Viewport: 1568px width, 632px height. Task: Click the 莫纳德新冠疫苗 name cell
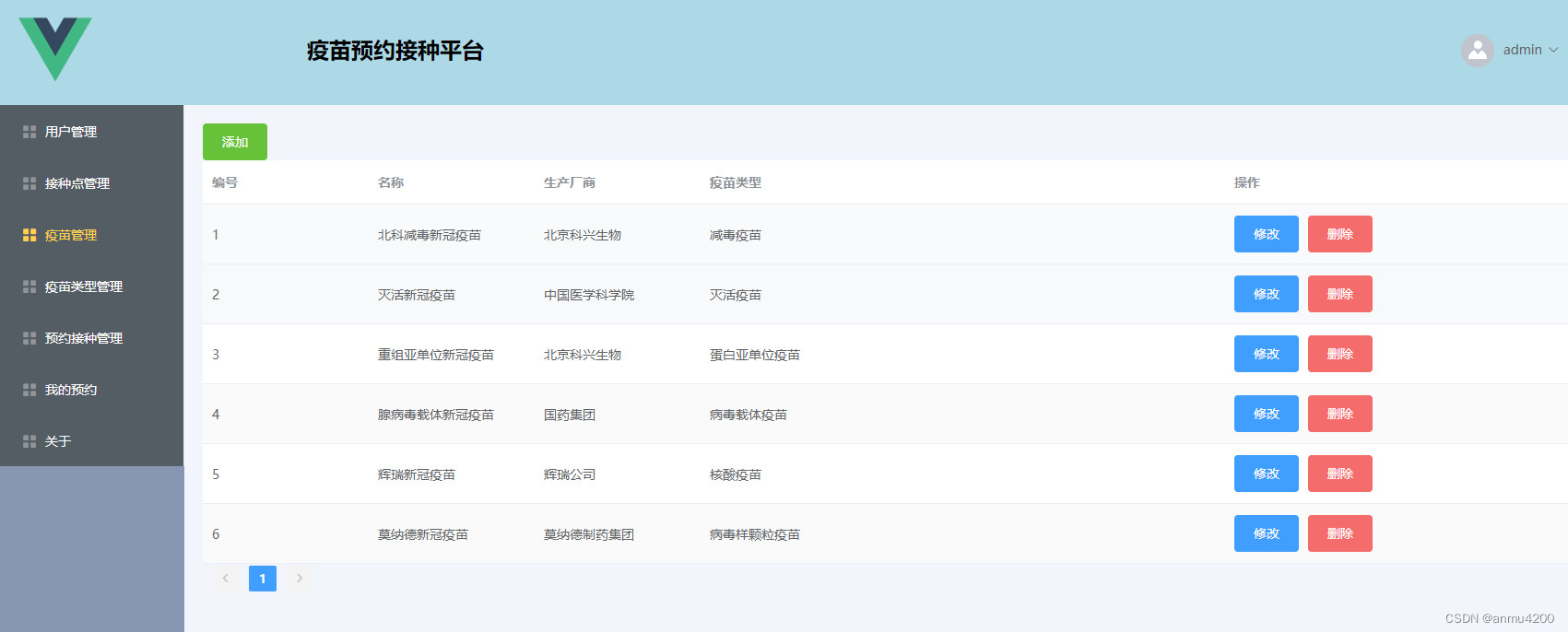click(x=423, y=534)
